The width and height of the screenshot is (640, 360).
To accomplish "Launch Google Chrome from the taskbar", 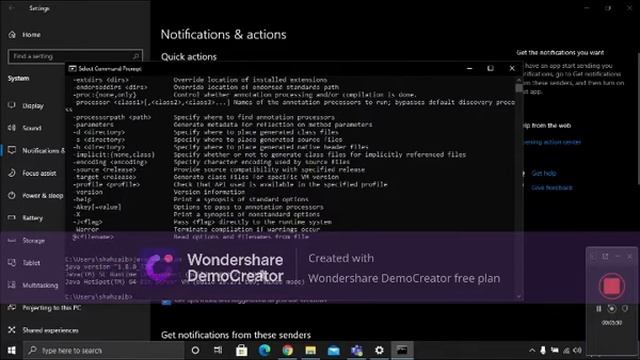I will pos(287,350).
